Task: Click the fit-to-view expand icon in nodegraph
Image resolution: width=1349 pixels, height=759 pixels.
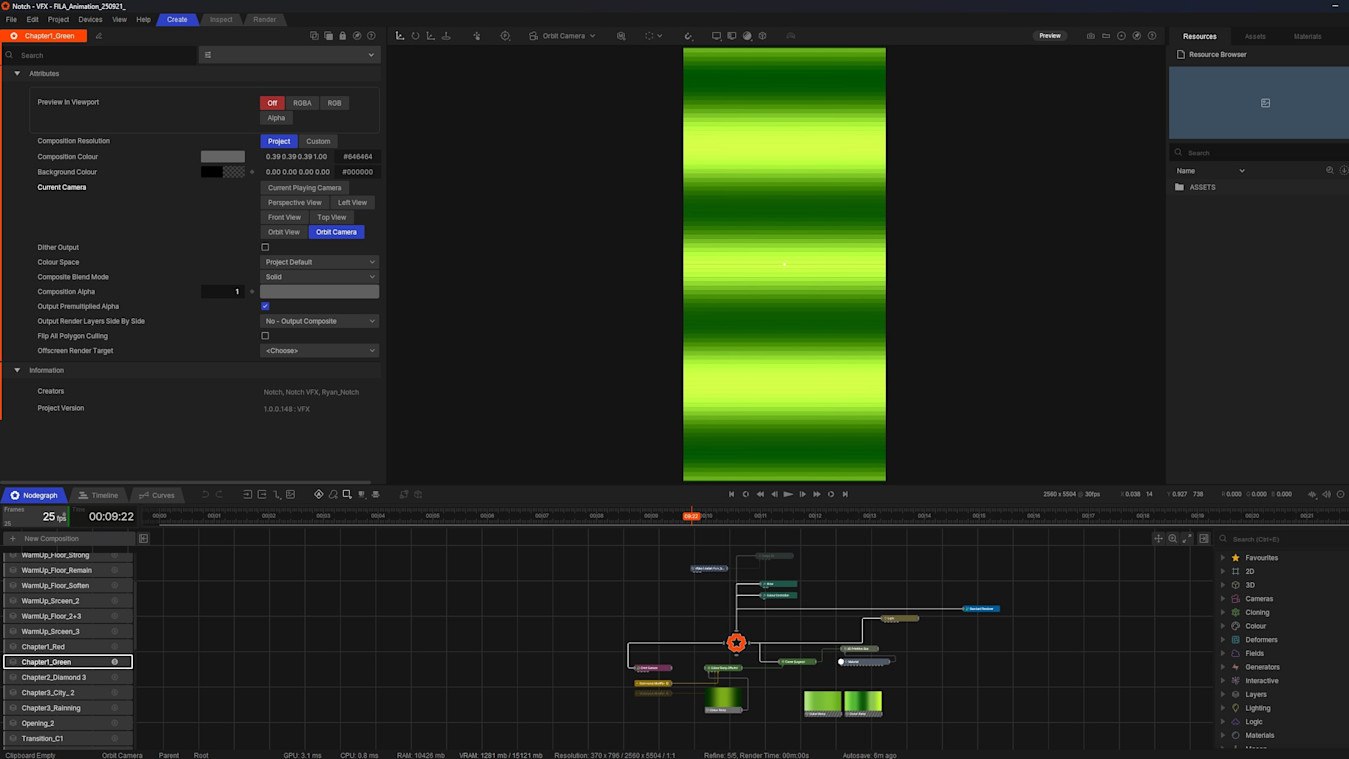Action: 1187,539
